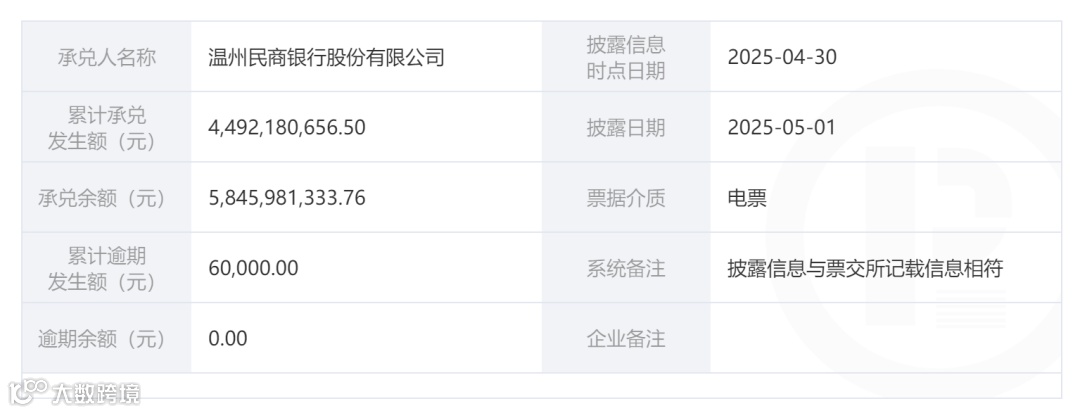The image size is (1080, 413).
Task: Click the balance value 5,845,981,333.76
Action: 287,198
